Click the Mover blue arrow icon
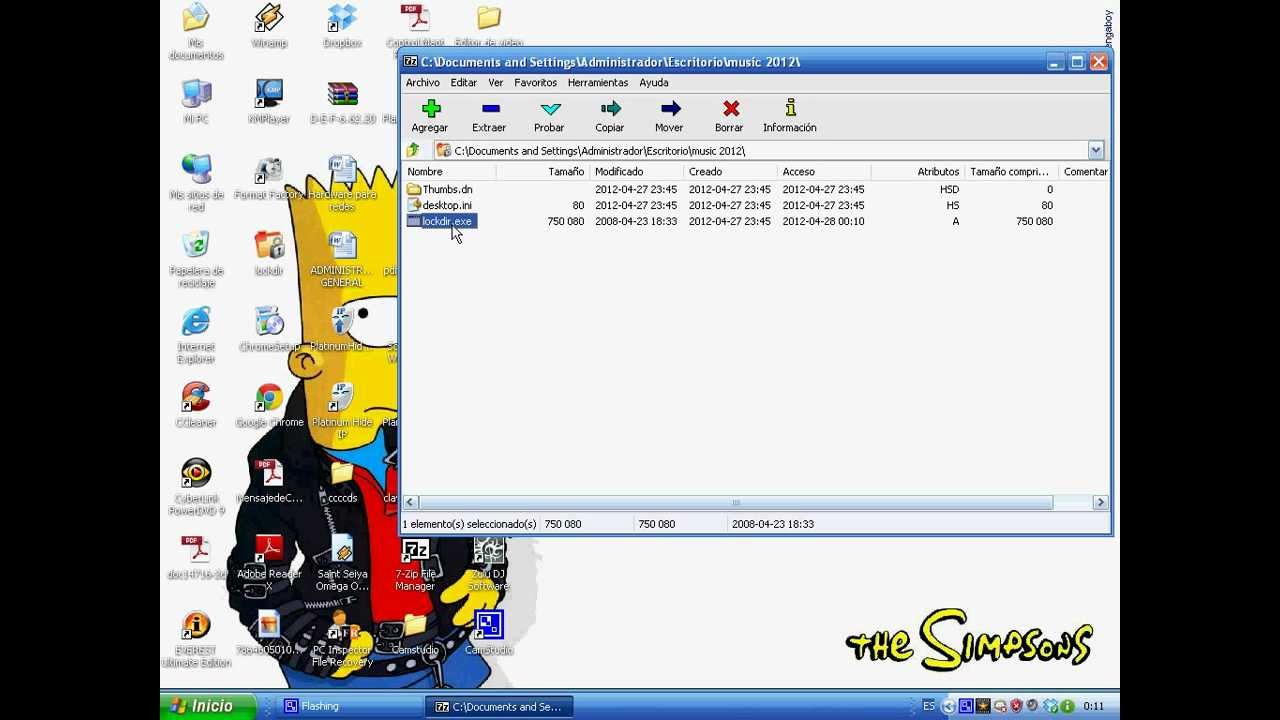This screenshot has height=720, width=1280. 670,108
